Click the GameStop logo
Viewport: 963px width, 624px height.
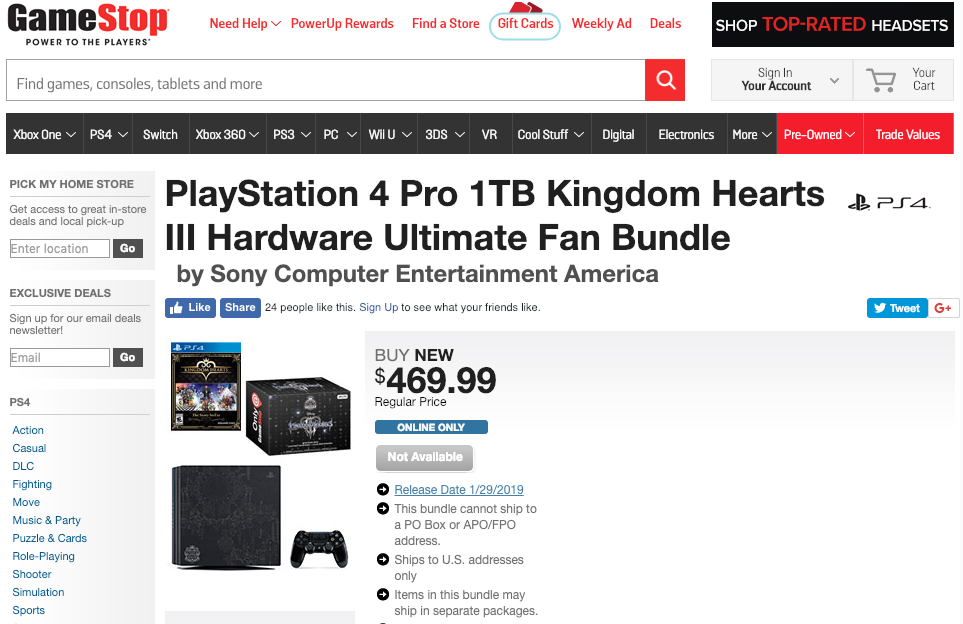tap(87, 25)
